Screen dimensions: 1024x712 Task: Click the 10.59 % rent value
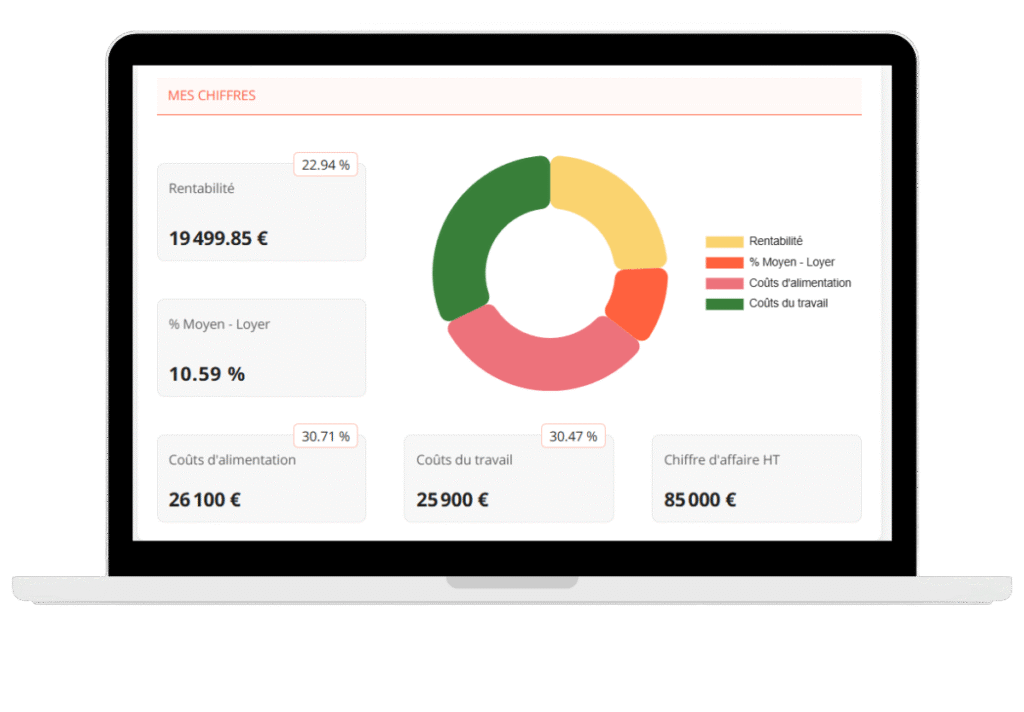pos(207,374)
